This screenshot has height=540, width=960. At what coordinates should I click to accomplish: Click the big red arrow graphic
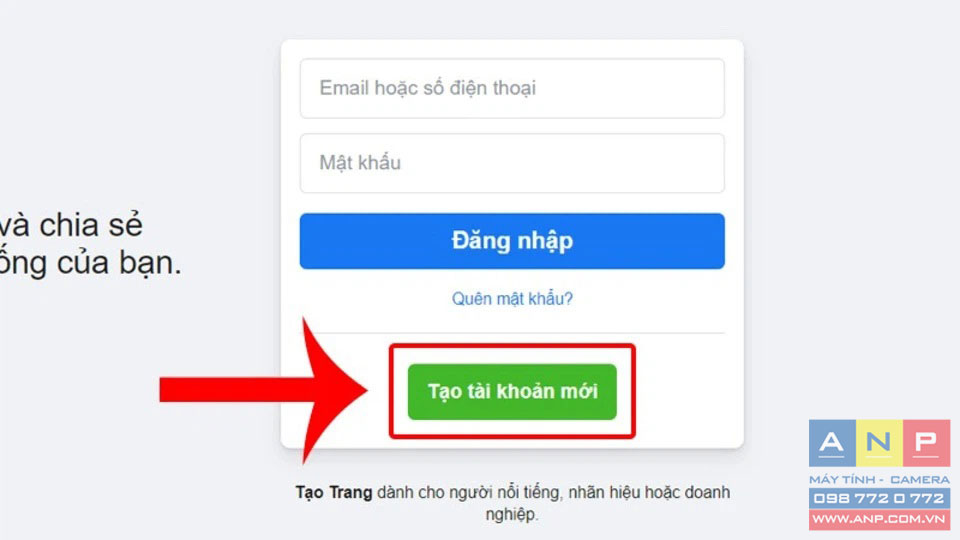point(263,390)
